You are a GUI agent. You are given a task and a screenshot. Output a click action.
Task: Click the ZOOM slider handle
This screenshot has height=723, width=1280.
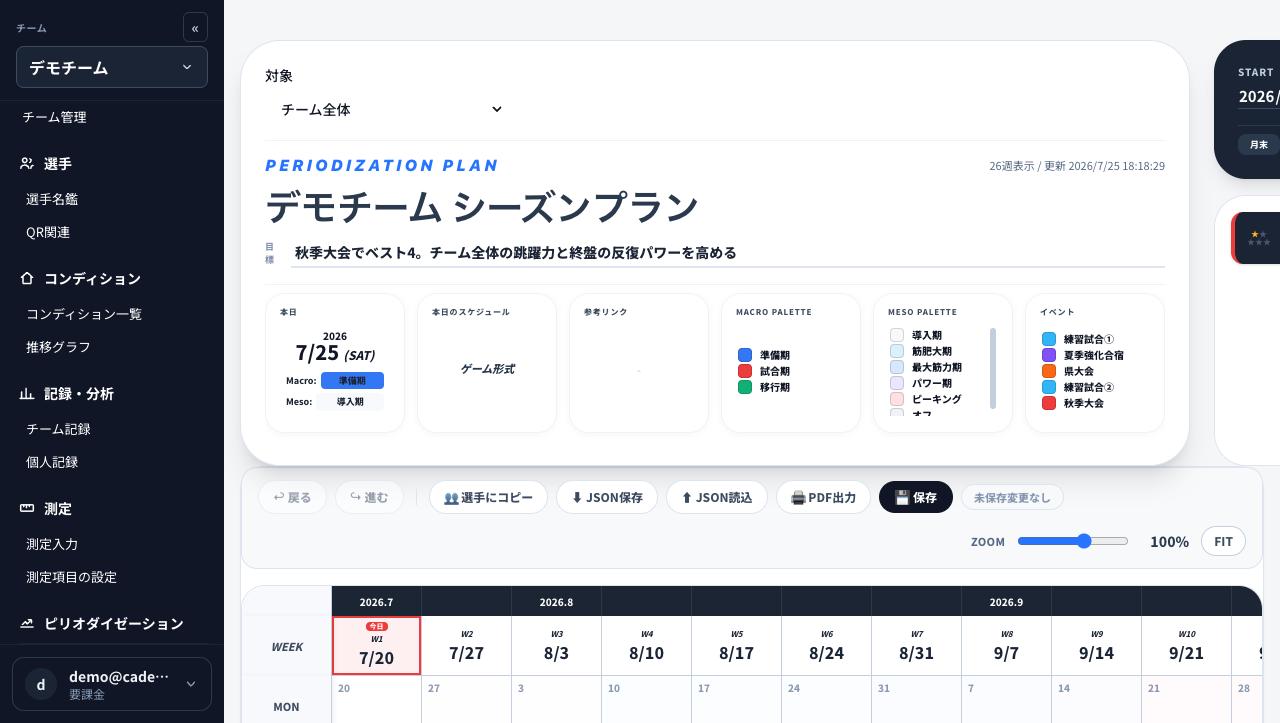(x=1084, y=541)
